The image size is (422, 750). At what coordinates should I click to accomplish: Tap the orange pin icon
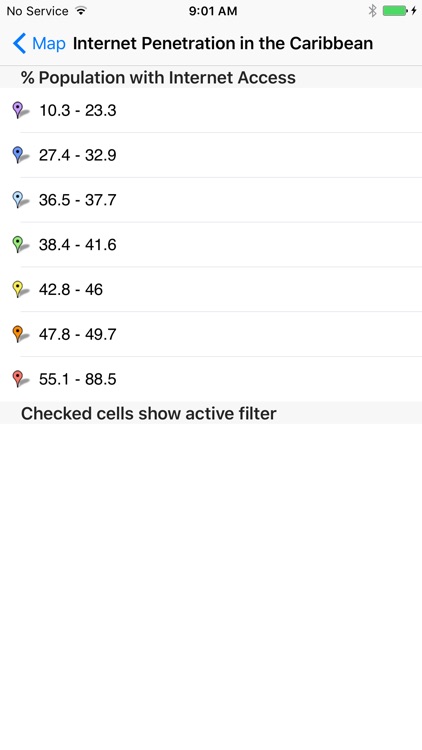pos(20,334)
